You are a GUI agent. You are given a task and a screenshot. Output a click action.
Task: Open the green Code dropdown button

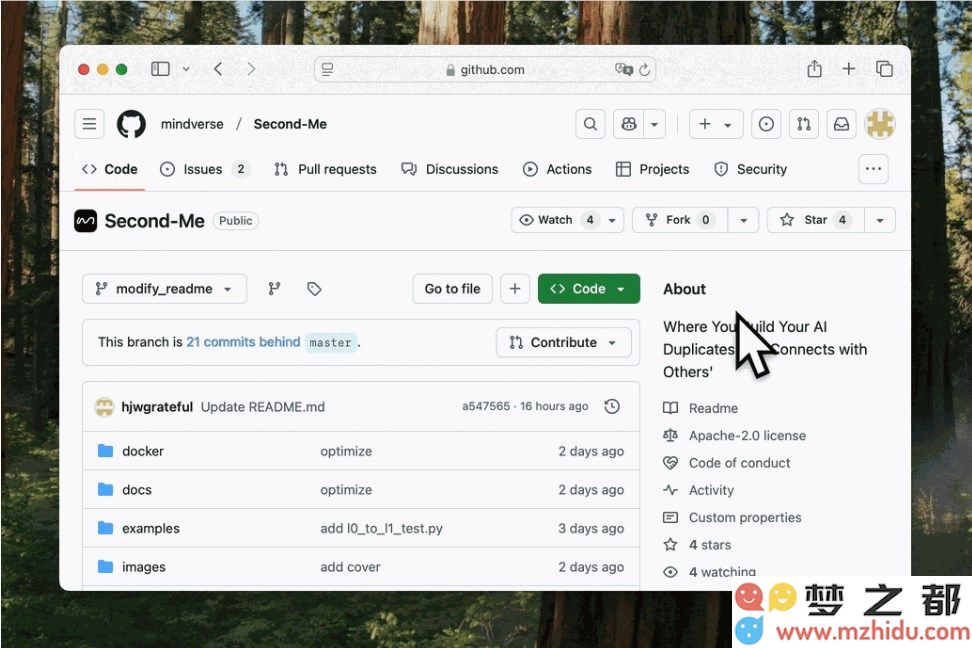coord(589,289)
